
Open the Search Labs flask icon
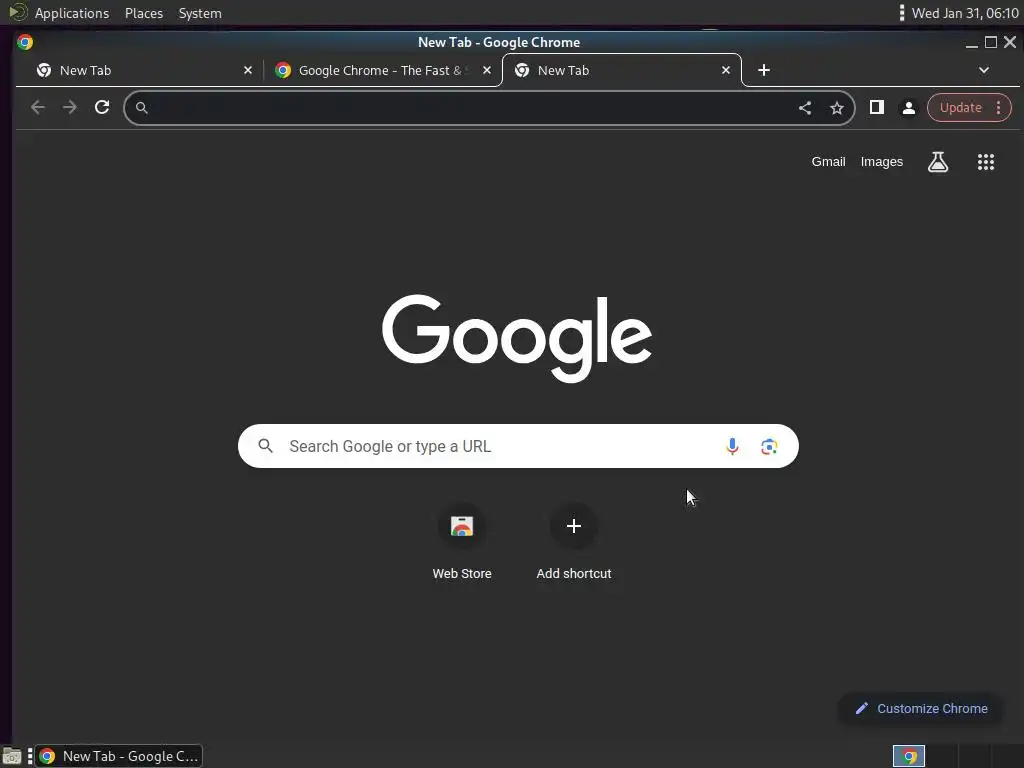pyautogui.click(x=938, y=162)
